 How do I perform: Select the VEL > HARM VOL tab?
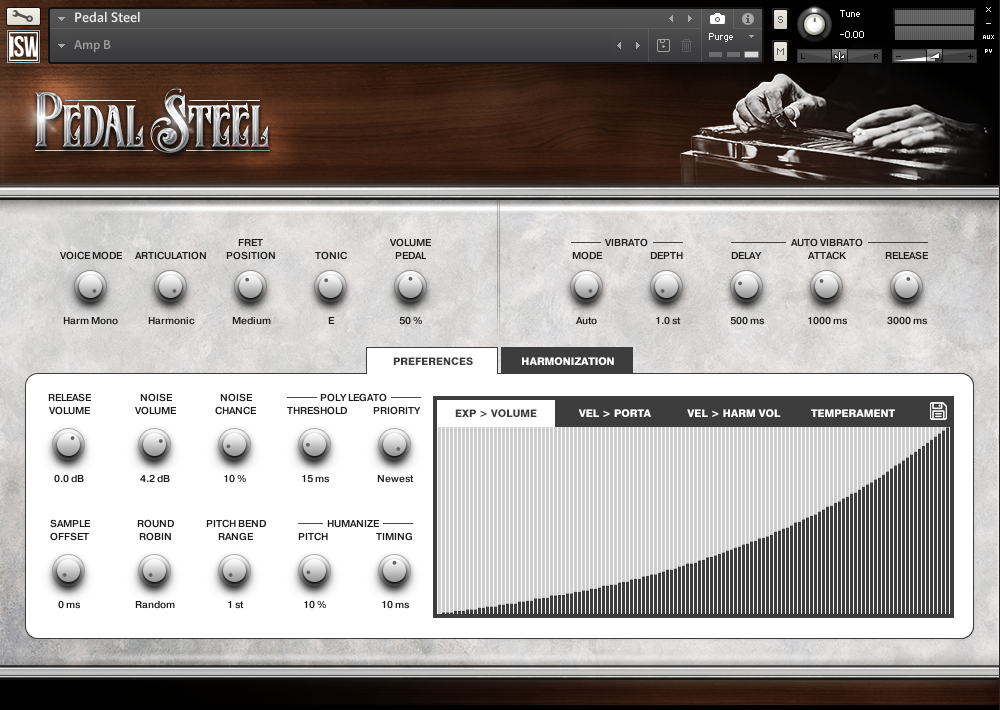click(x=733, y=412)
